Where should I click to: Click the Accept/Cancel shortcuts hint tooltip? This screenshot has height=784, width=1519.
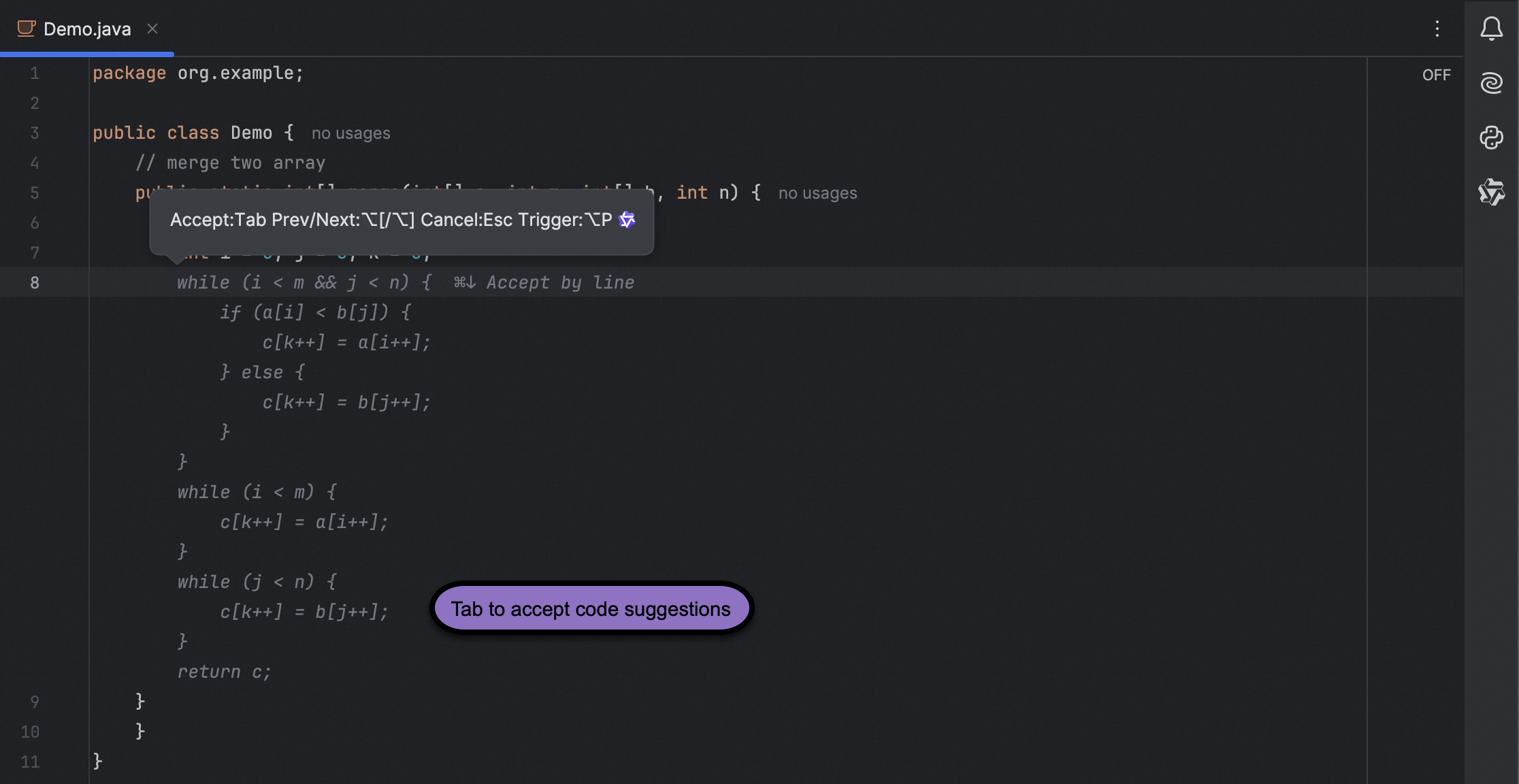pos(391,220)
